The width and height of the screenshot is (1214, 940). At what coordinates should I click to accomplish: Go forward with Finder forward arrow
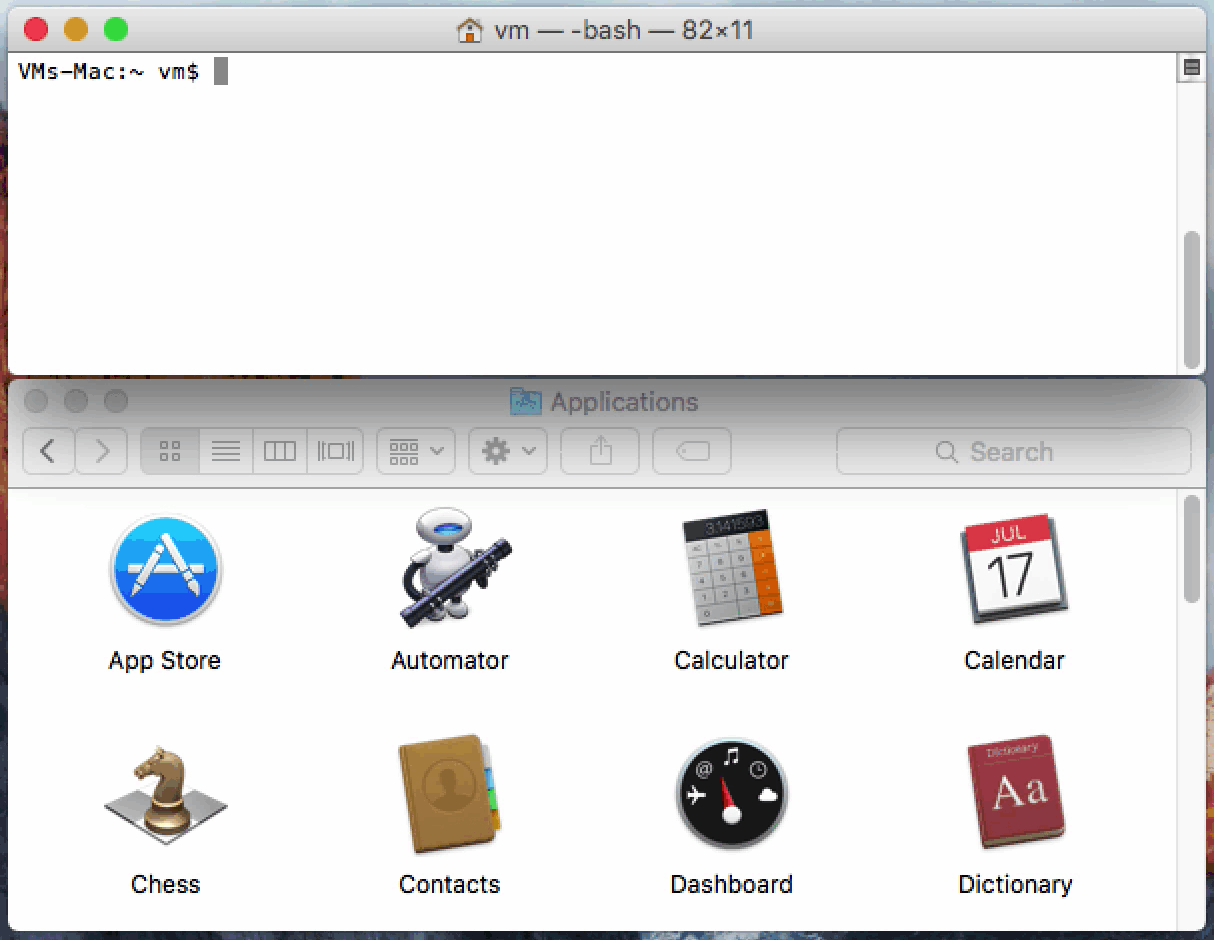pyautogui.click(x=101, y=452)
